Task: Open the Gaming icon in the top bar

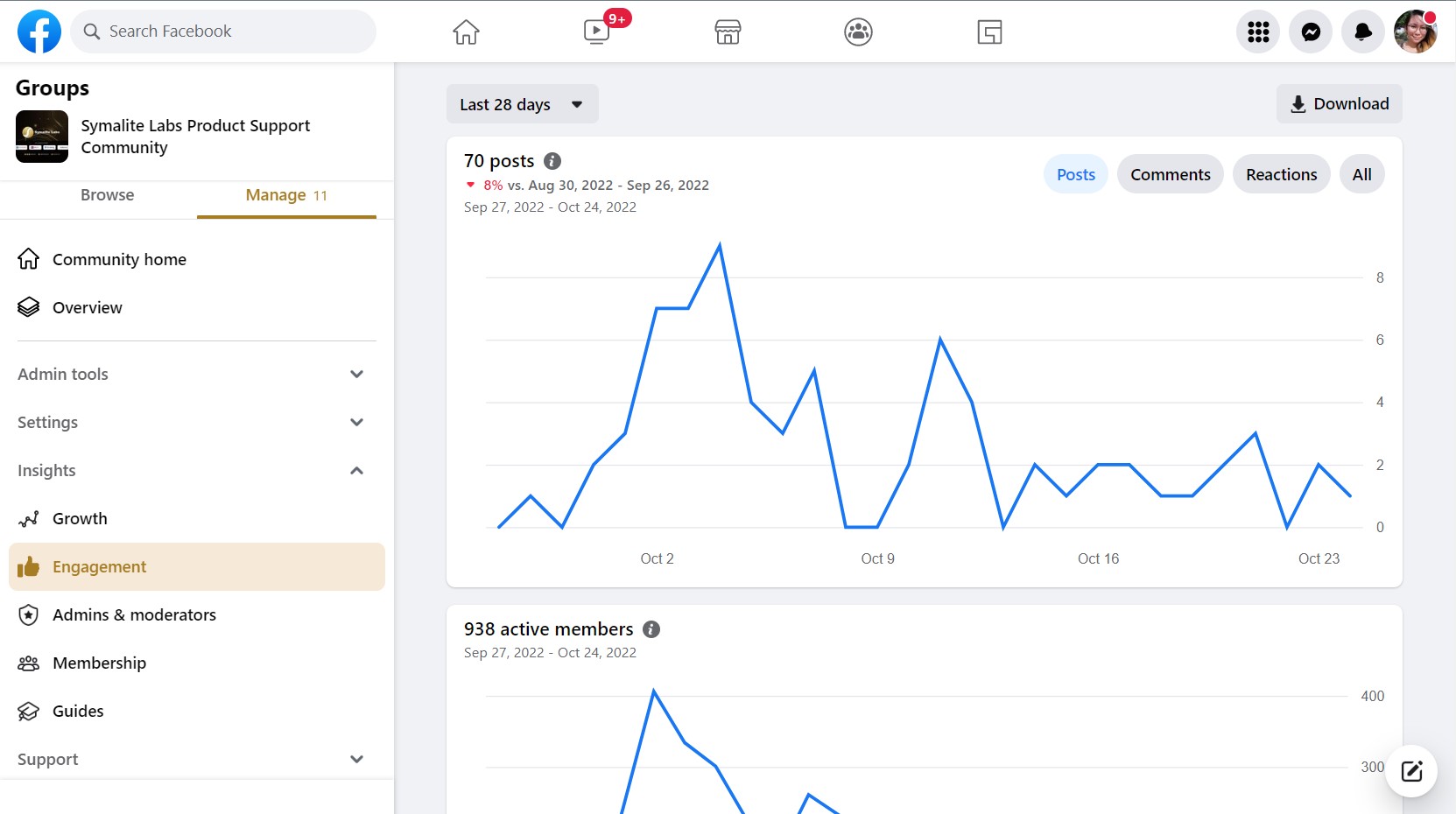Action: click(x=989, y=32)
